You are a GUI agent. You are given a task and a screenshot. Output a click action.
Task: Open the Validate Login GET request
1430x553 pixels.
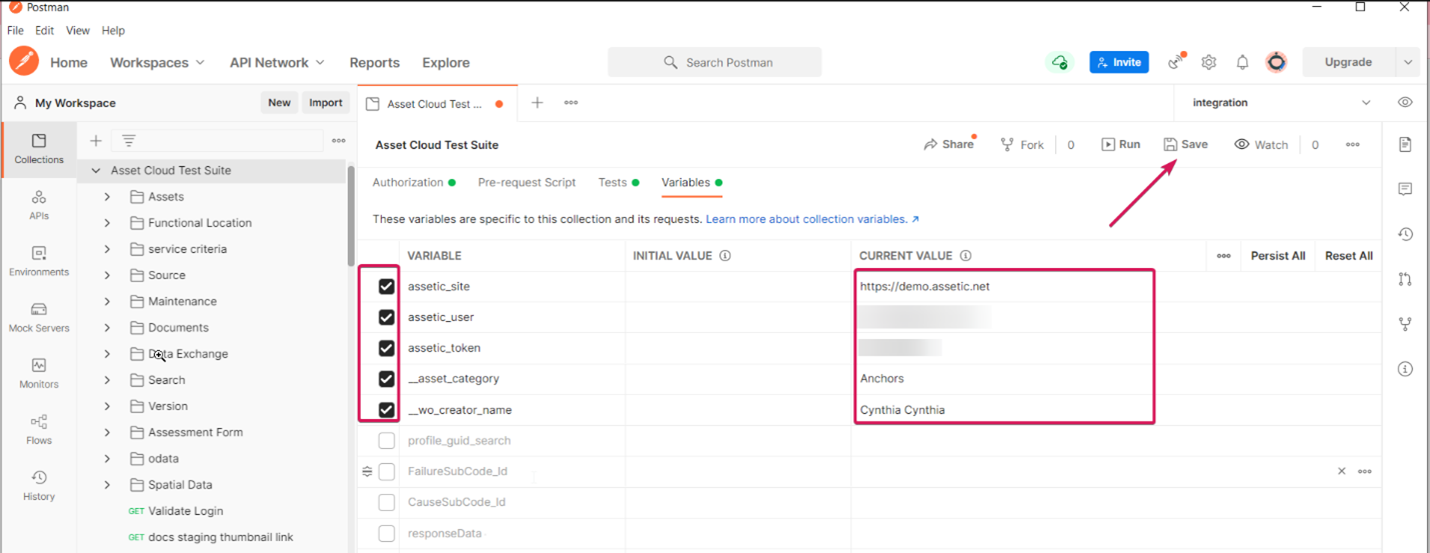[x=186, y=511]
